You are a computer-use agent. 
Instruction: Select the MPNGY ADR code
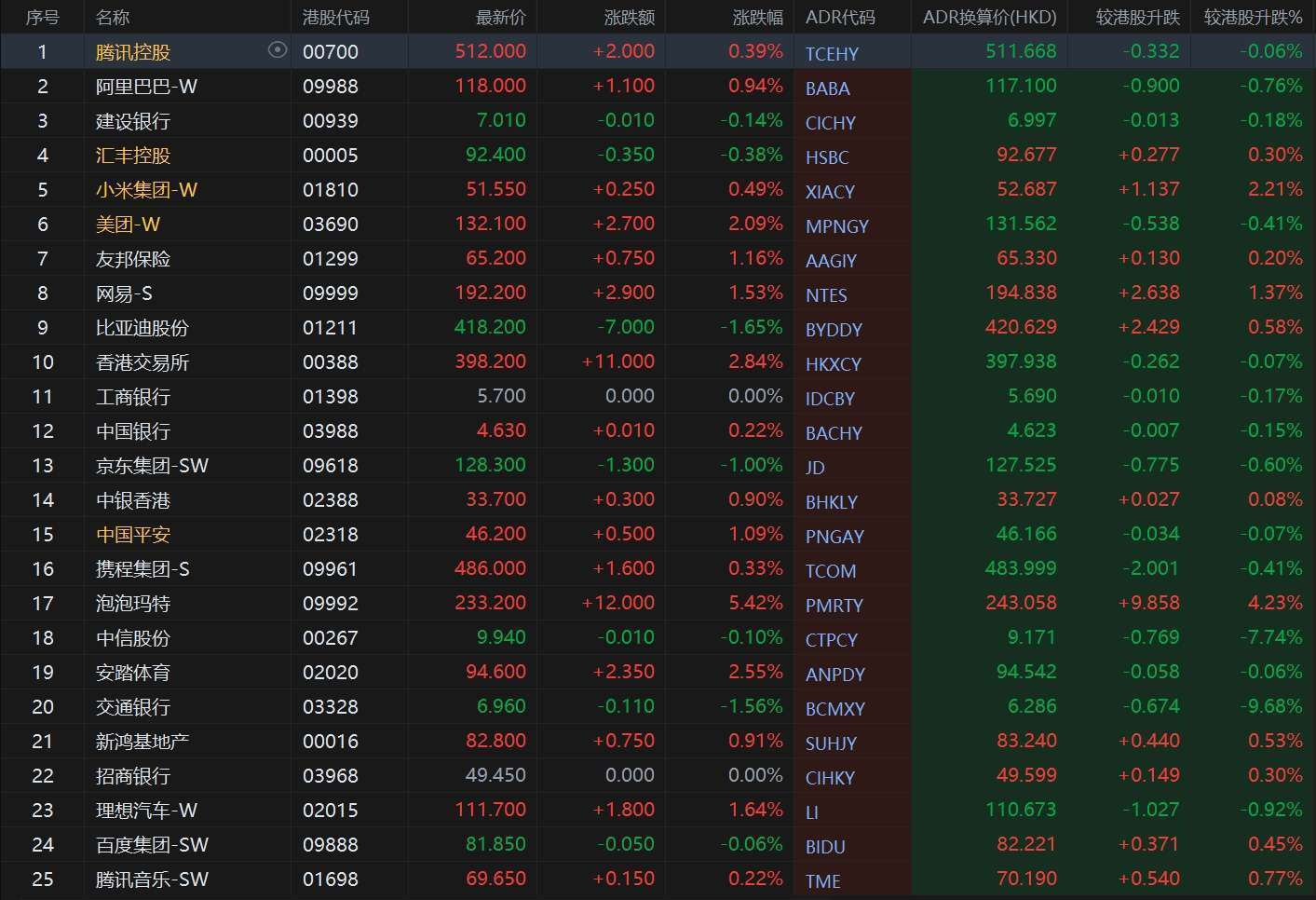pyautogui.click(x=837, y=226)
